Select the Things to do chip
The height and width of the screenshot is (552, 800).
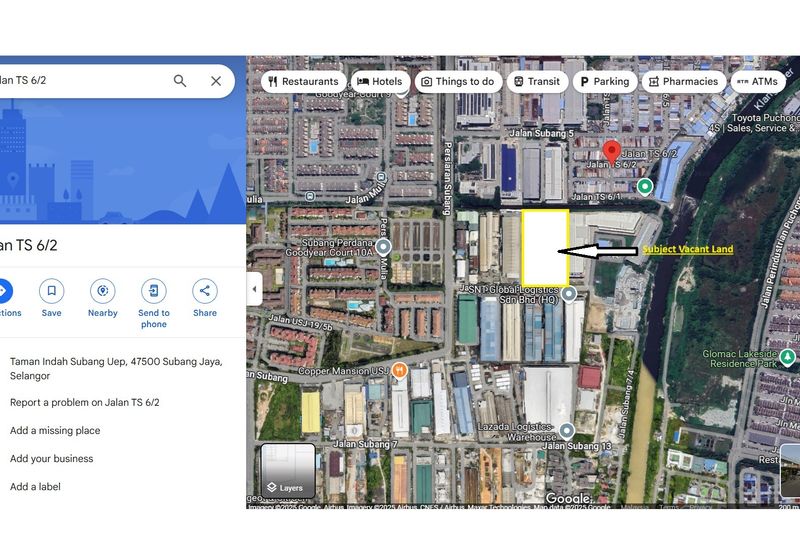[457, 81]
